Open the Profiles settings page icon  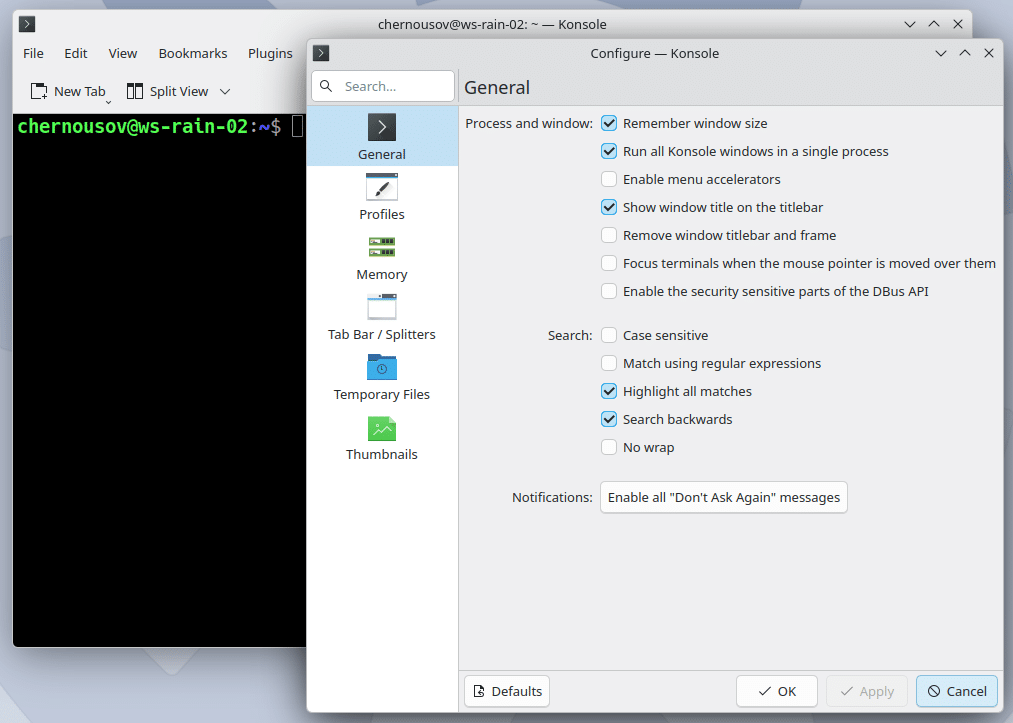[x=382, y=187]
